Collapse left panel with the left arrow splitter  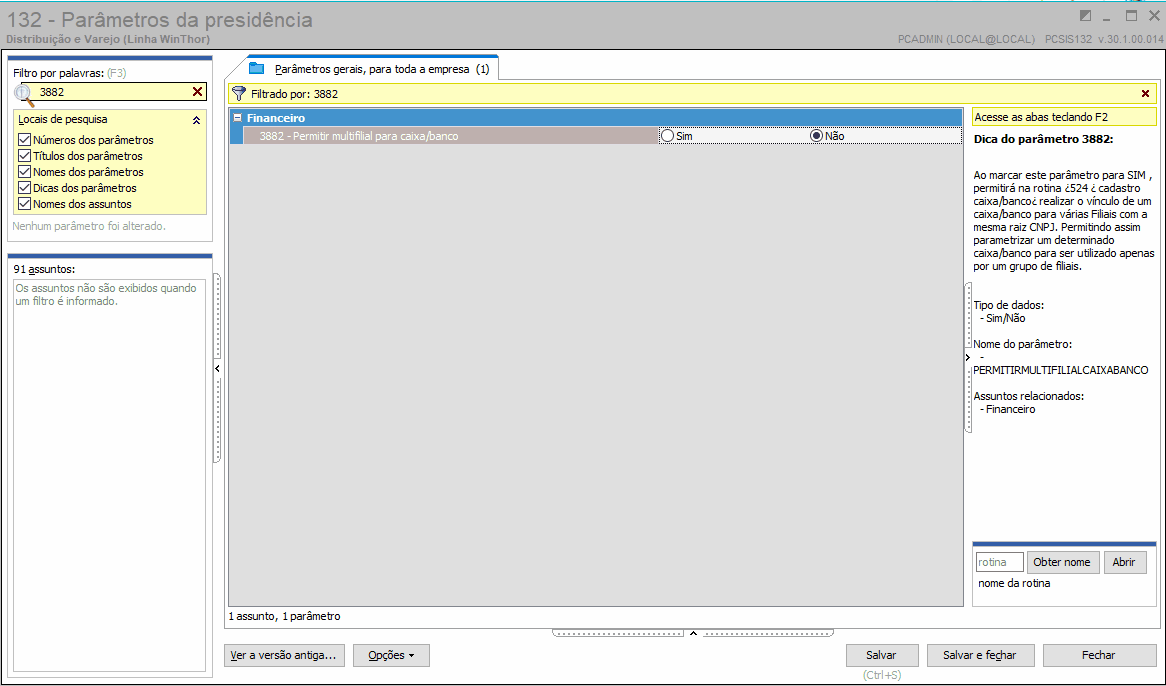pos(216,368)
